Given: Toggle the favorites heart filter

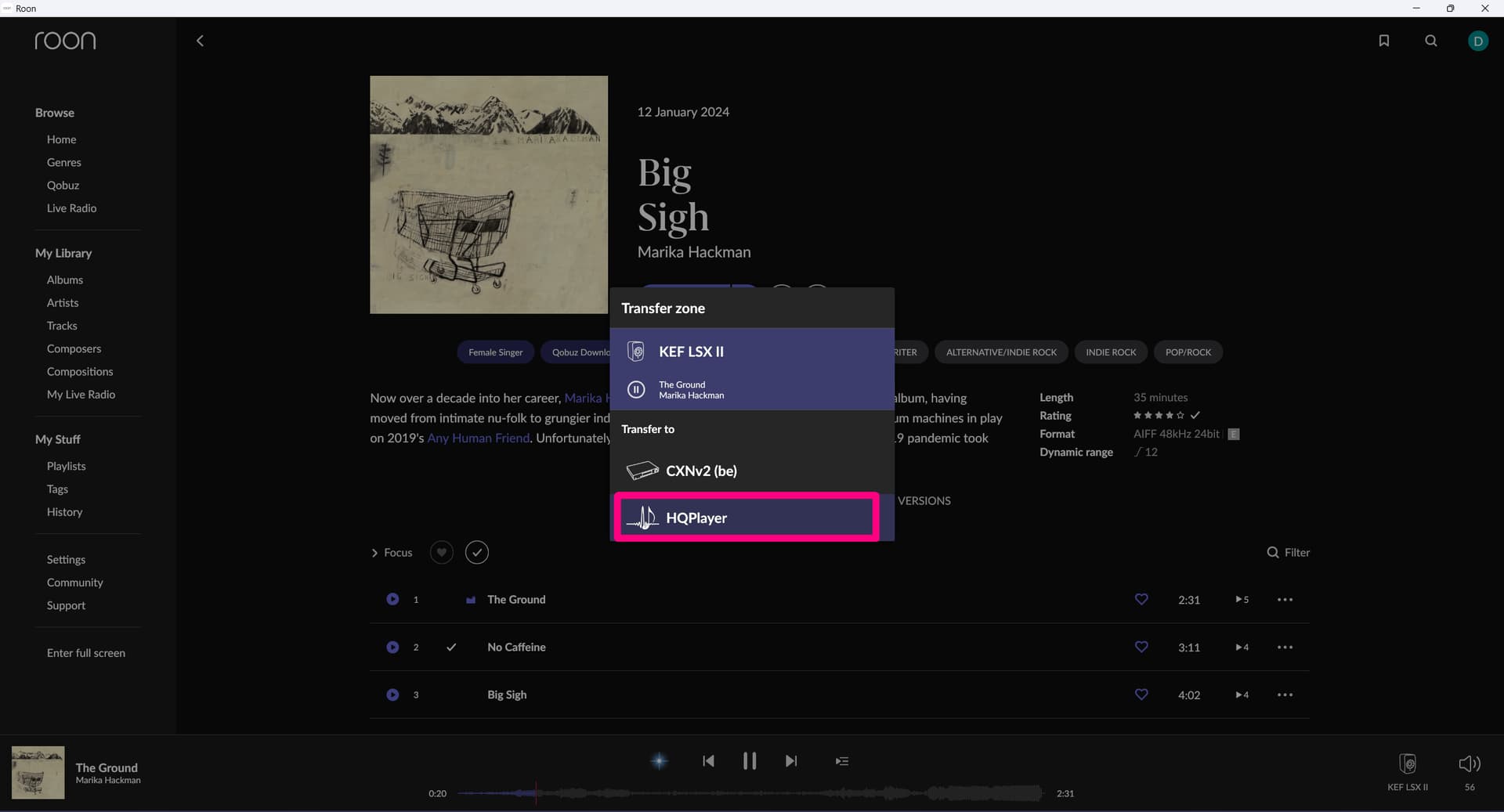Looking at the screenshot, I should [x=442, y=552].
